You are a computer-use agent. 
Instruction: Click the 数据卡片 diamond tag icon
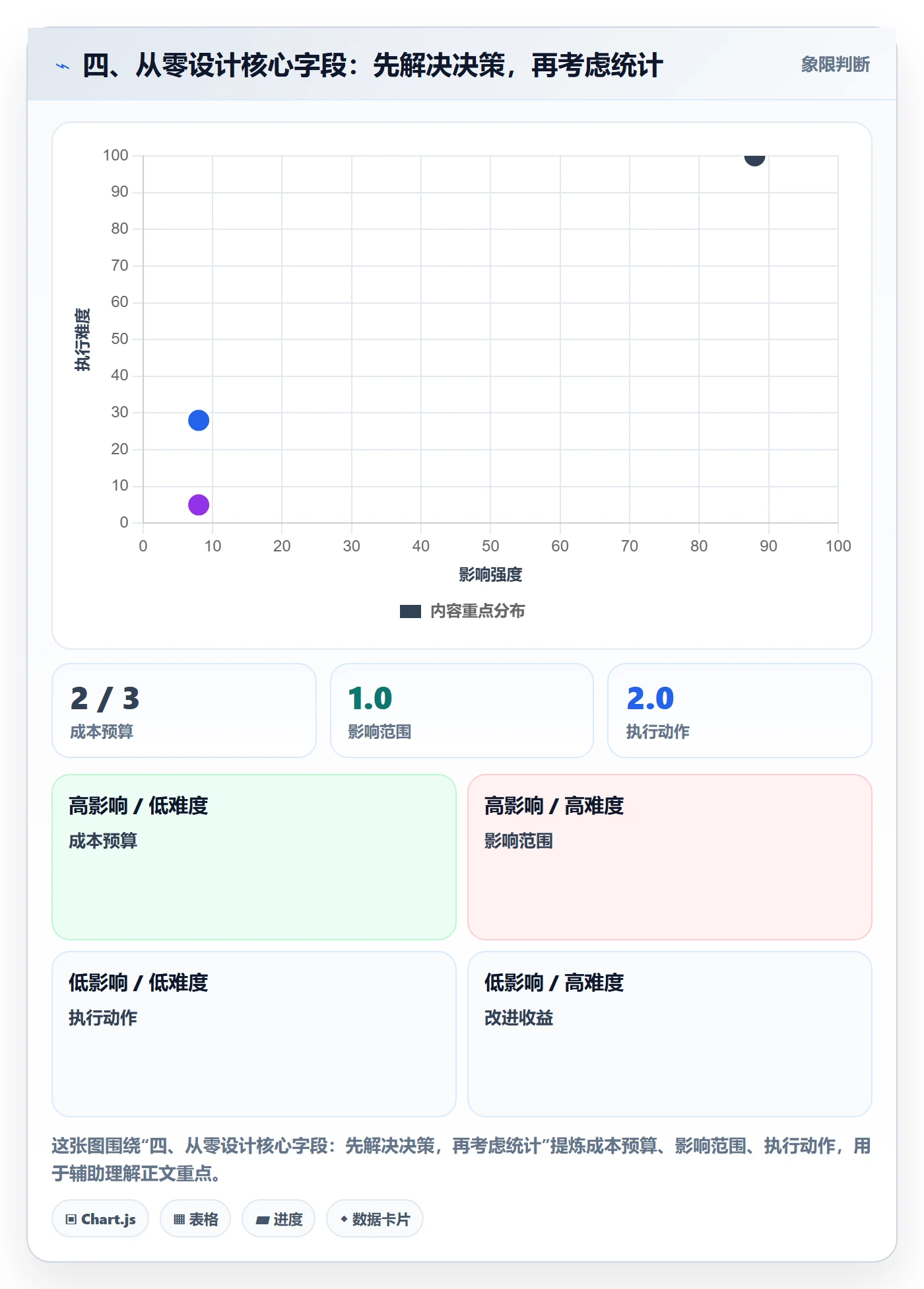[x=344, y=1219]
